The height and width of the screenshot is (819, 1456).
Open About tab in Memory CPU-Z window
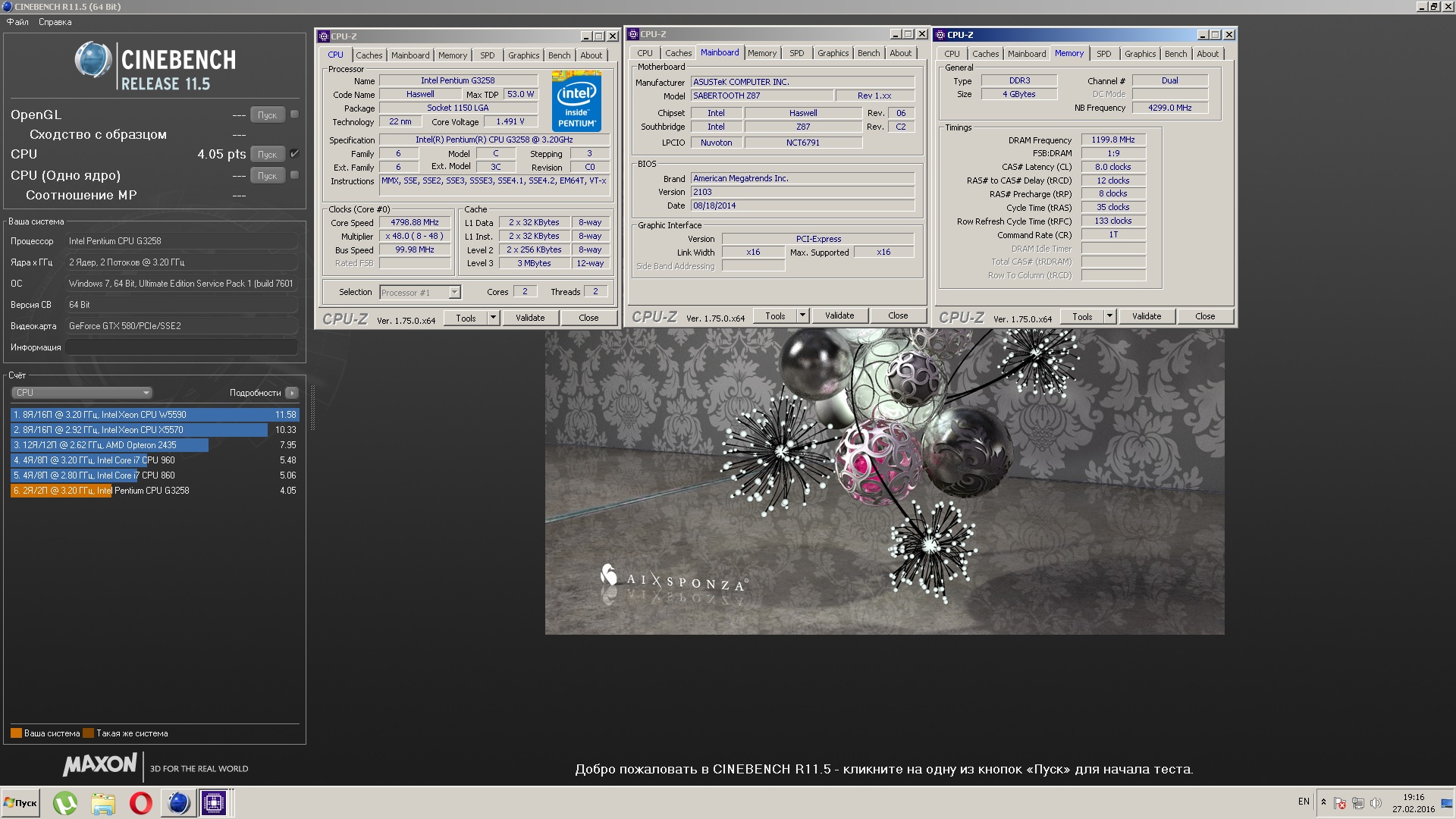pos(1207,54)
